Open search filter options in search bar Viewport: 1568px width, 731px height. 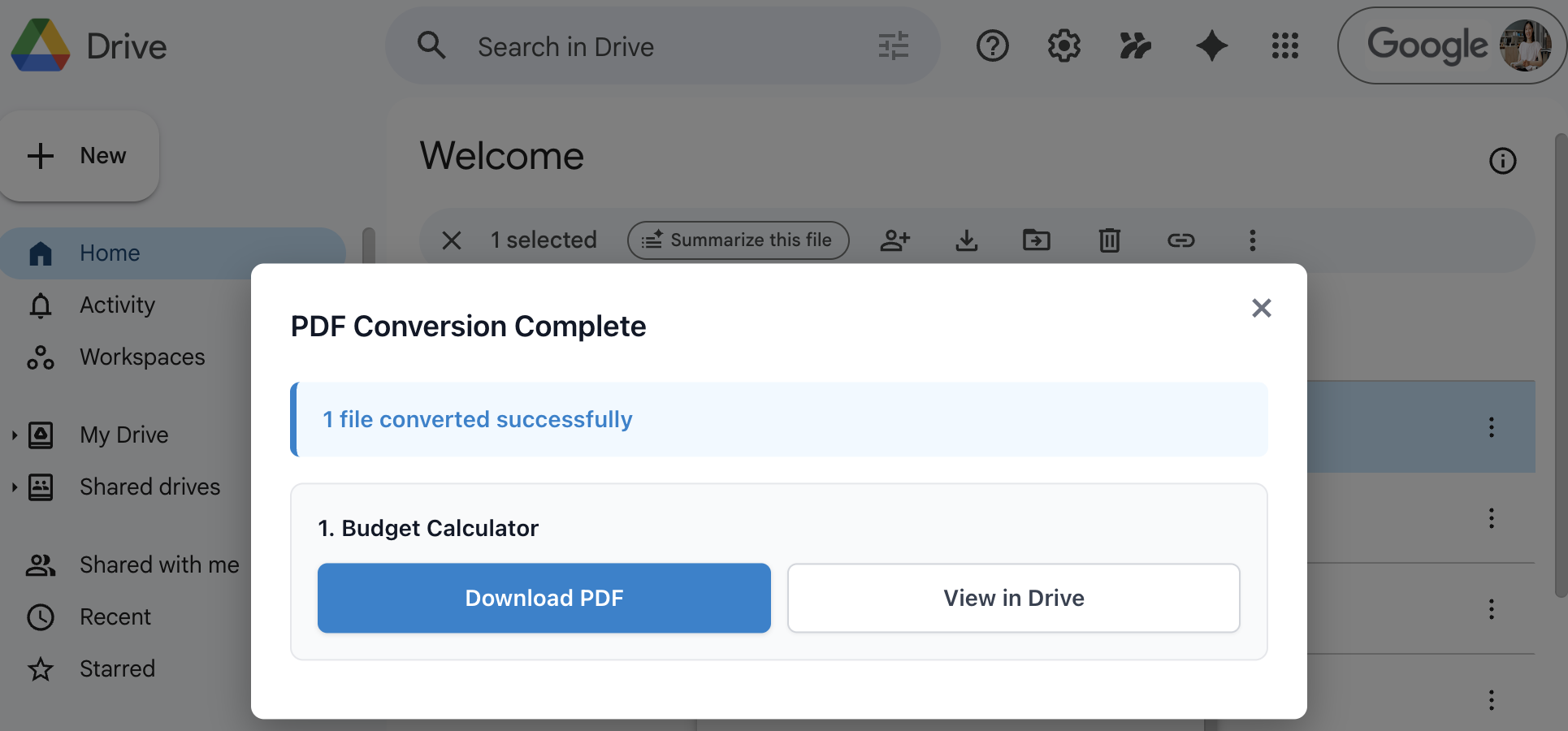(x=893, y=46)
